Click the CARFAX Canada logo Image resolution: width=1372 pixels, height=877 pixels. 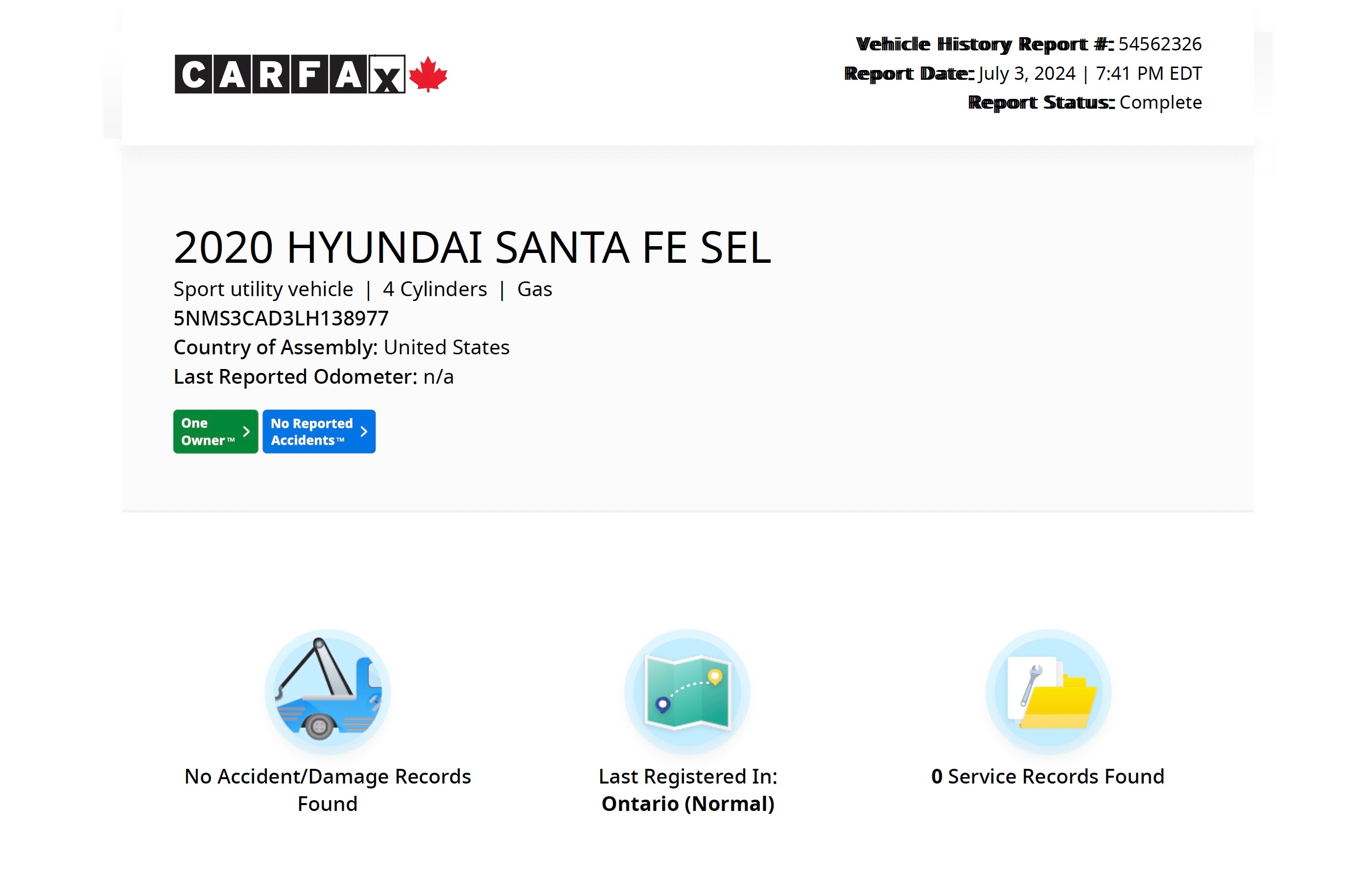point(310,74)
